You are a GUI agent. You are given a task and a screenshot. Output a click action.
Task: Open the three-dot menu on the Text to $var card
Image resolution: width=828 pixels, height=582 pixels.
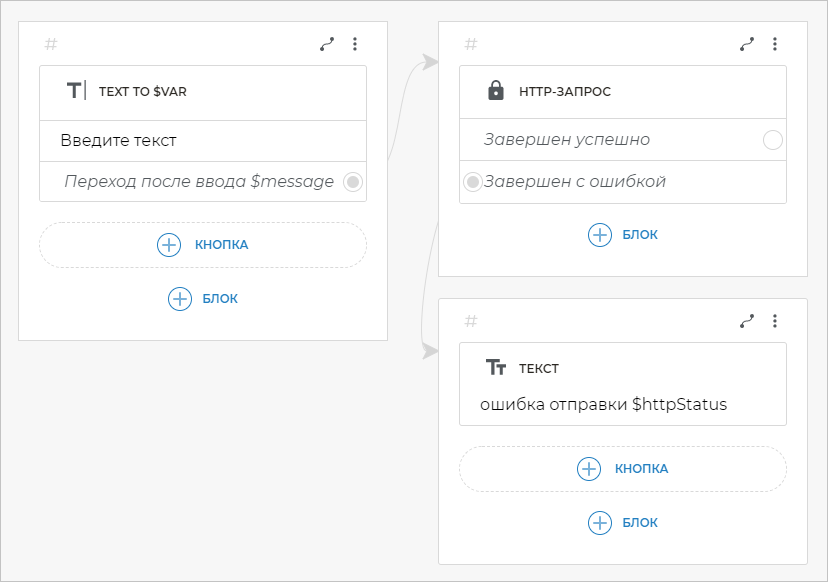click(x=355, y=44)
